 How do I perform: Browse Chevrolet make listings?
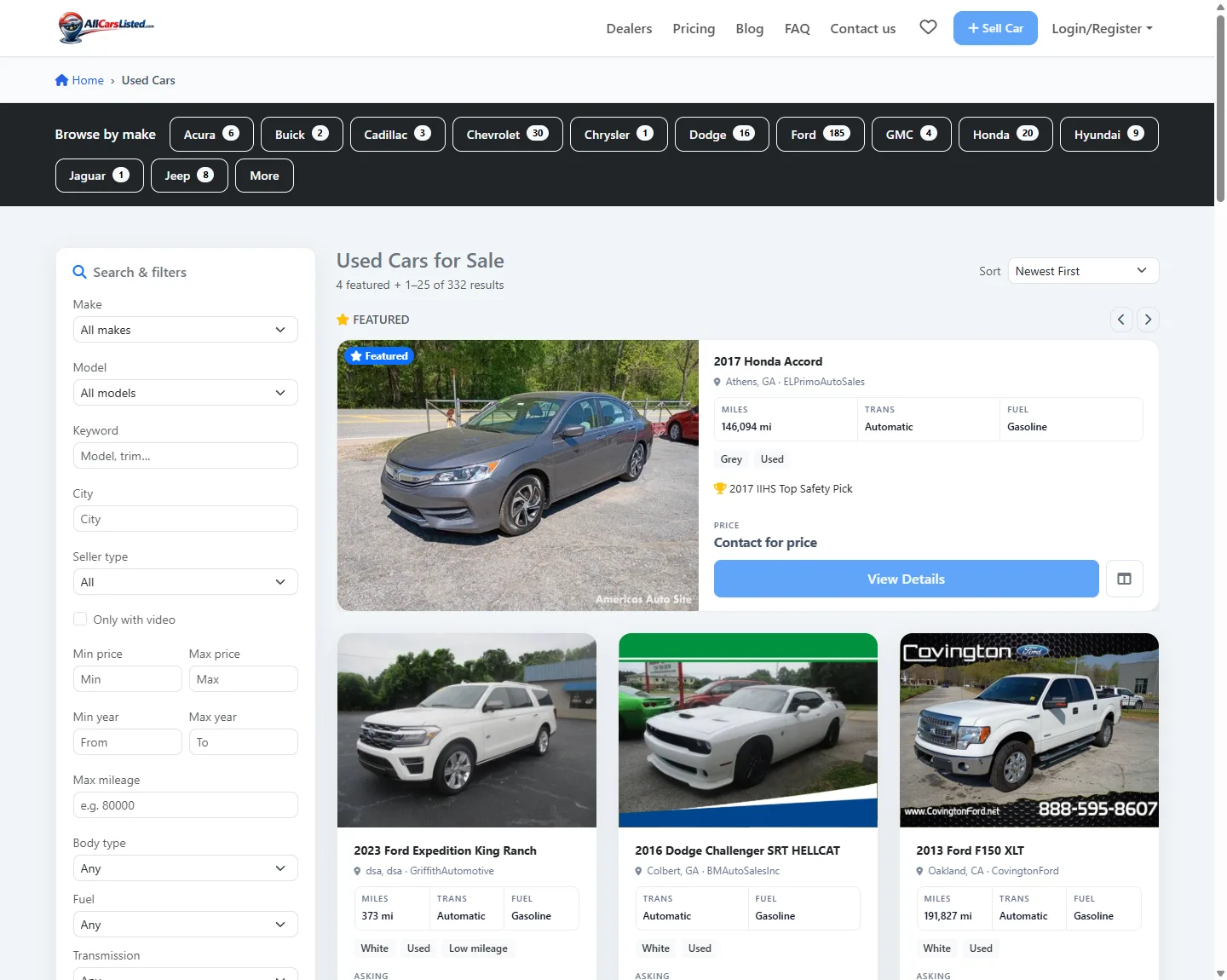tap(508, 134)
